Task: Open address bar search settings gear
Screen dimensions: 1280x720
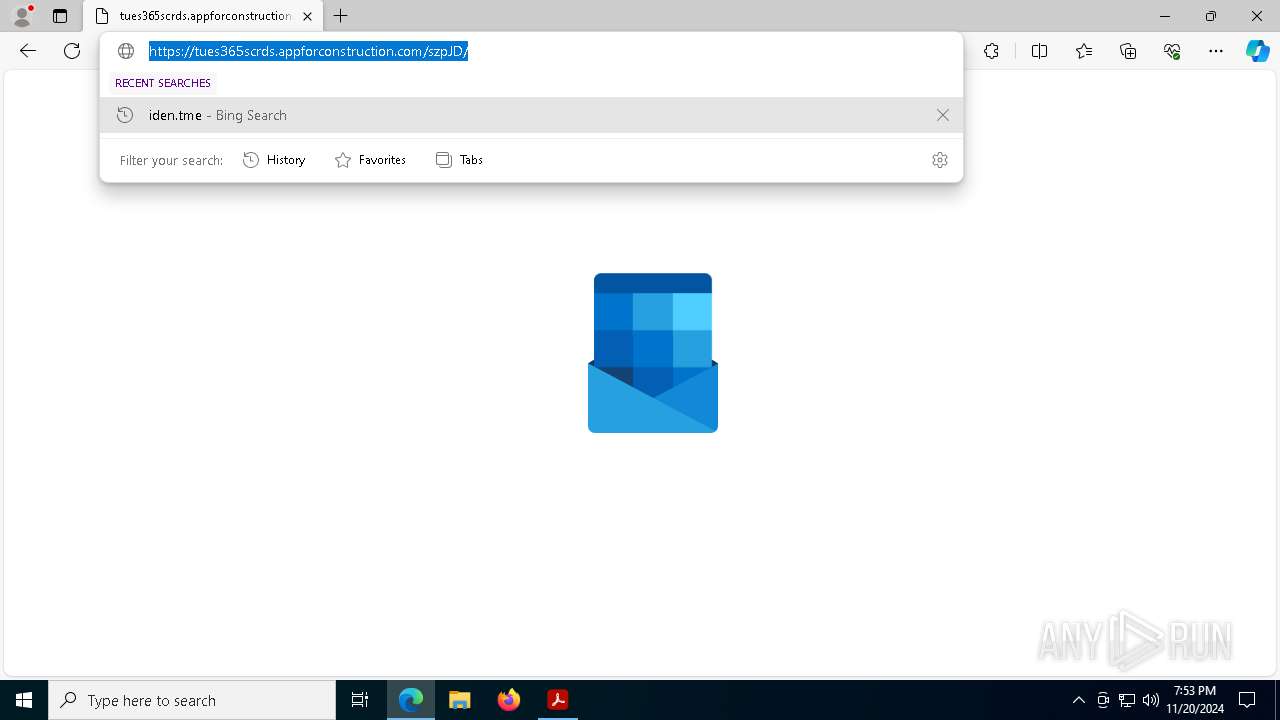Action: pos(939,160)
